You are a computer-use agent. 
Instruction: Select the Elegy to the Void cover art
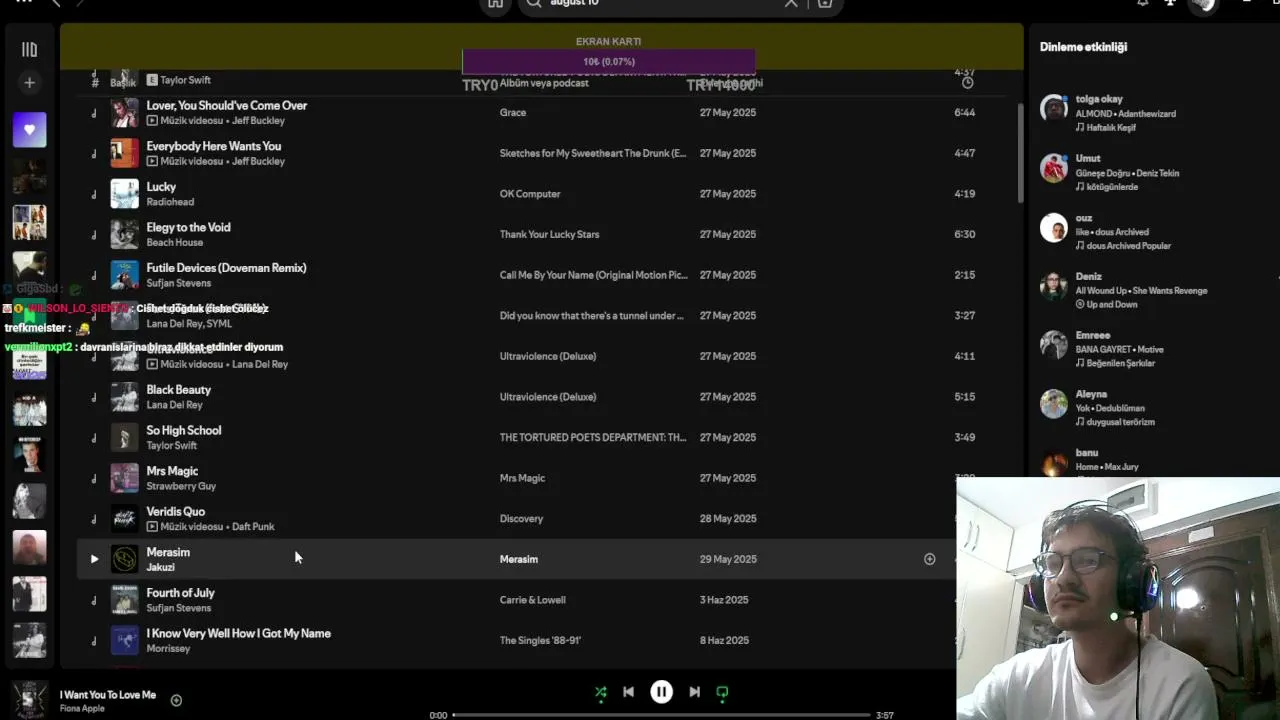124,234
